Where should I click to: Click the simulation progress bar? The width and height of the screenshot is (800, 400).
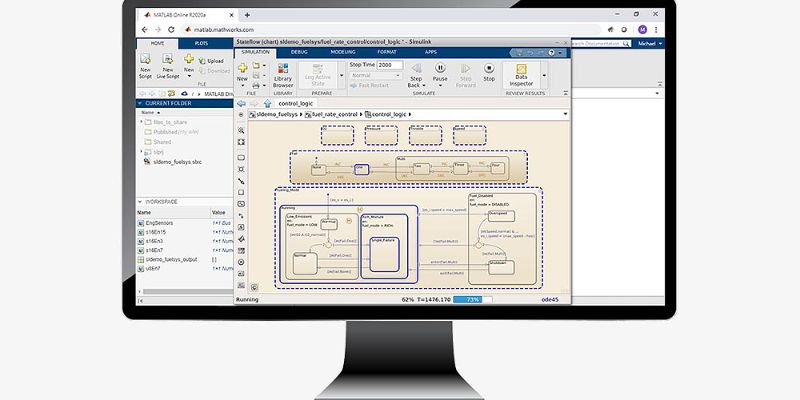[x=472, y=299]
